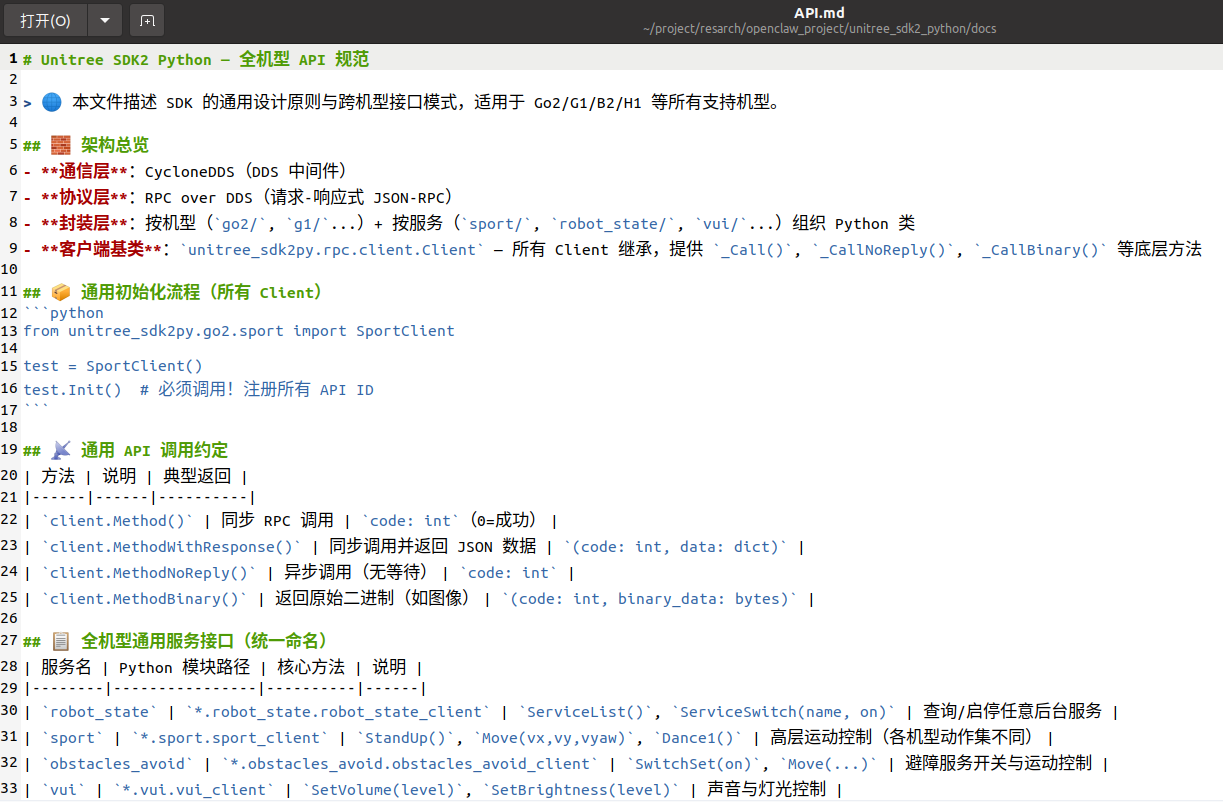Screen dimensions: 1223x802
Task: Click the code 'client.MethodNoReply()'
Action: (x=149, y=573)
